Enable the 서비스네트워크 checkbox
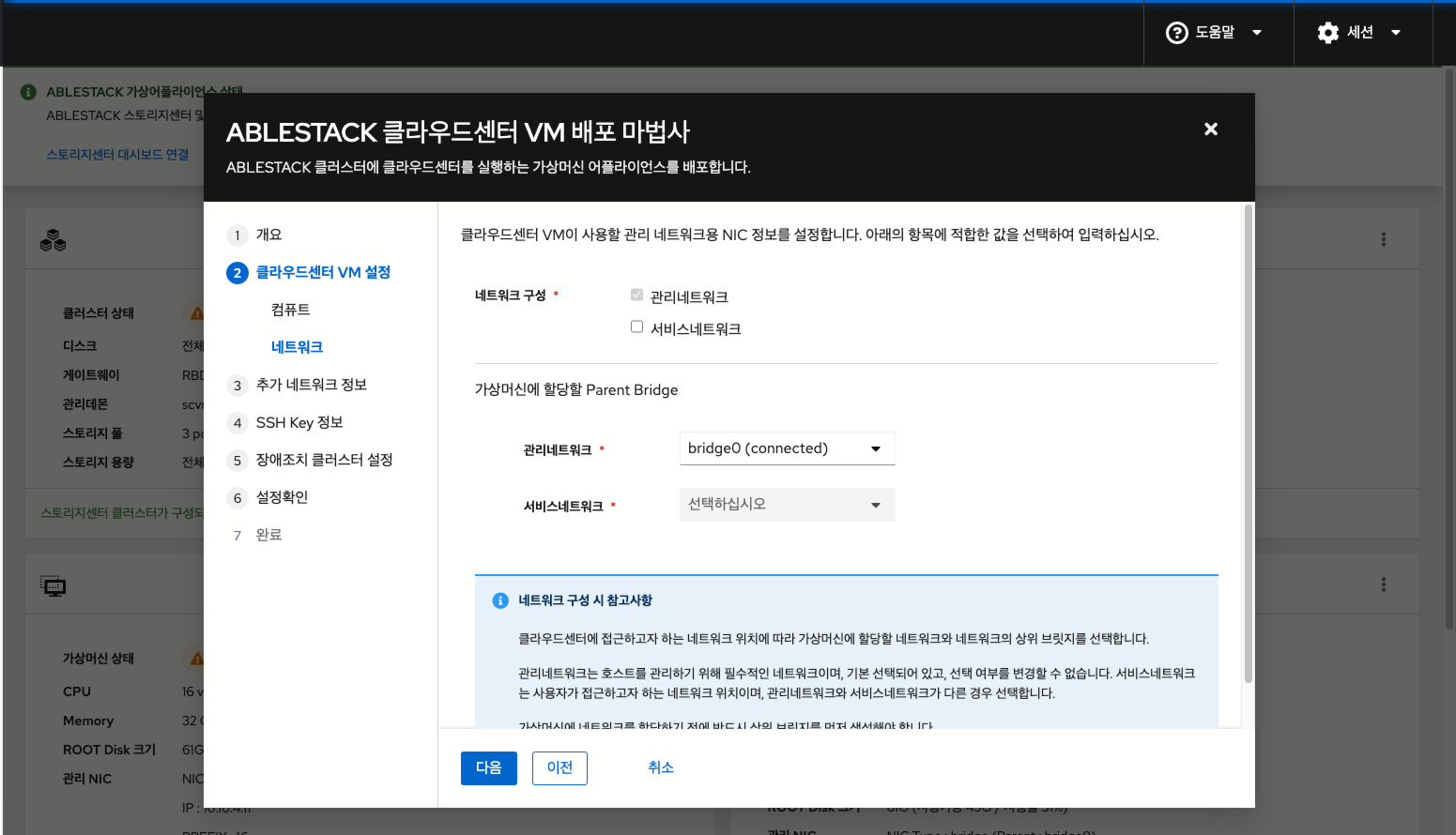The image size is (1456, 835). pos(636,326)
